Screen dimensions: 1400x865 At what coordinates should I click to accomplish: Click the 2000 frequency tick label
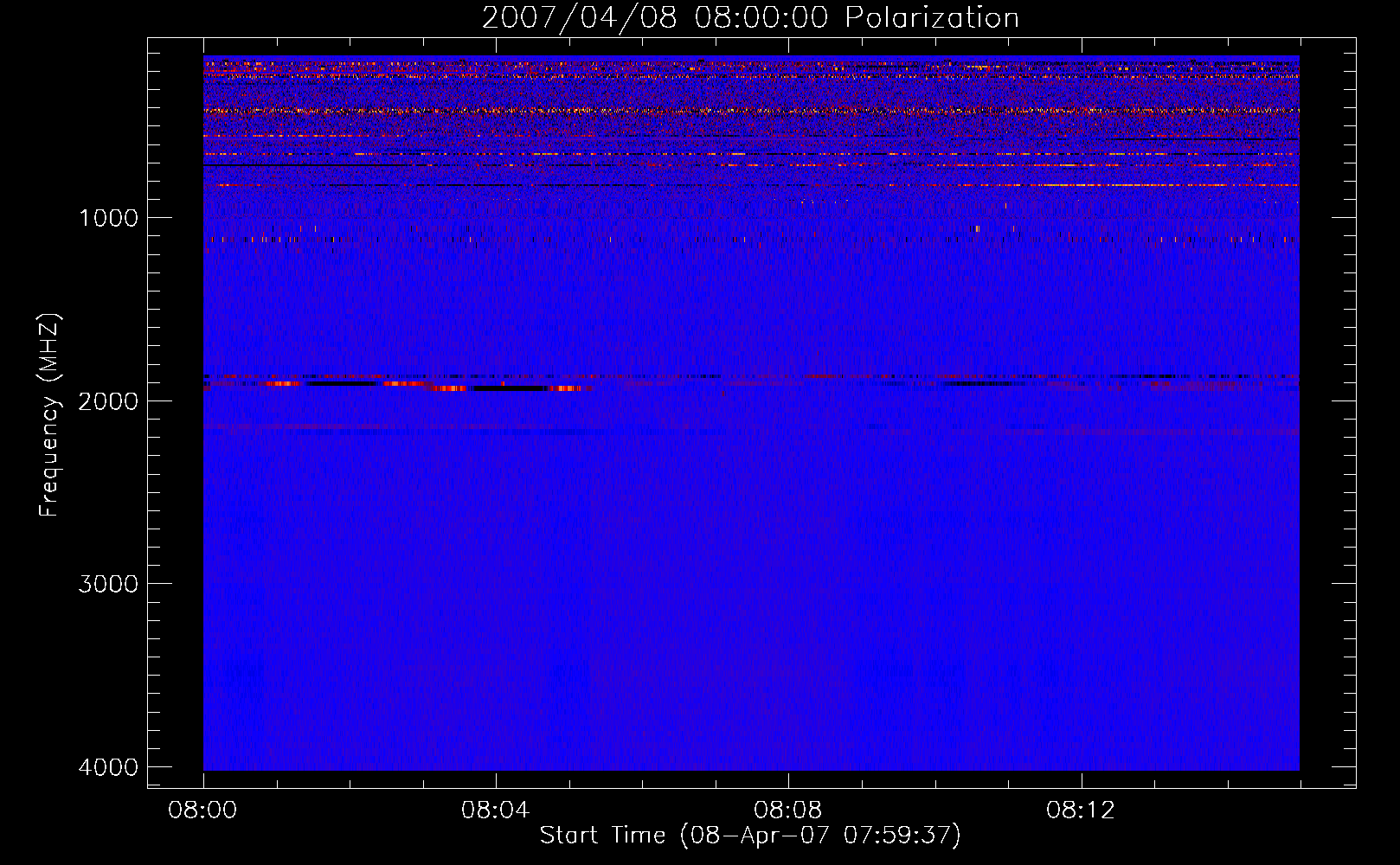click(x=108, y=401)
